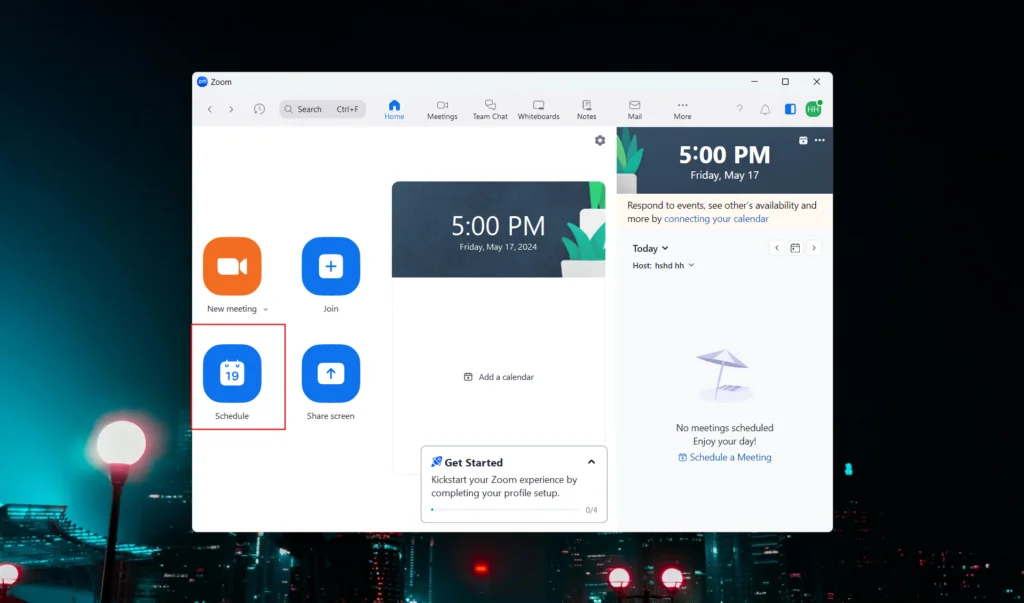Open the Today dropdown

point(650,248)
